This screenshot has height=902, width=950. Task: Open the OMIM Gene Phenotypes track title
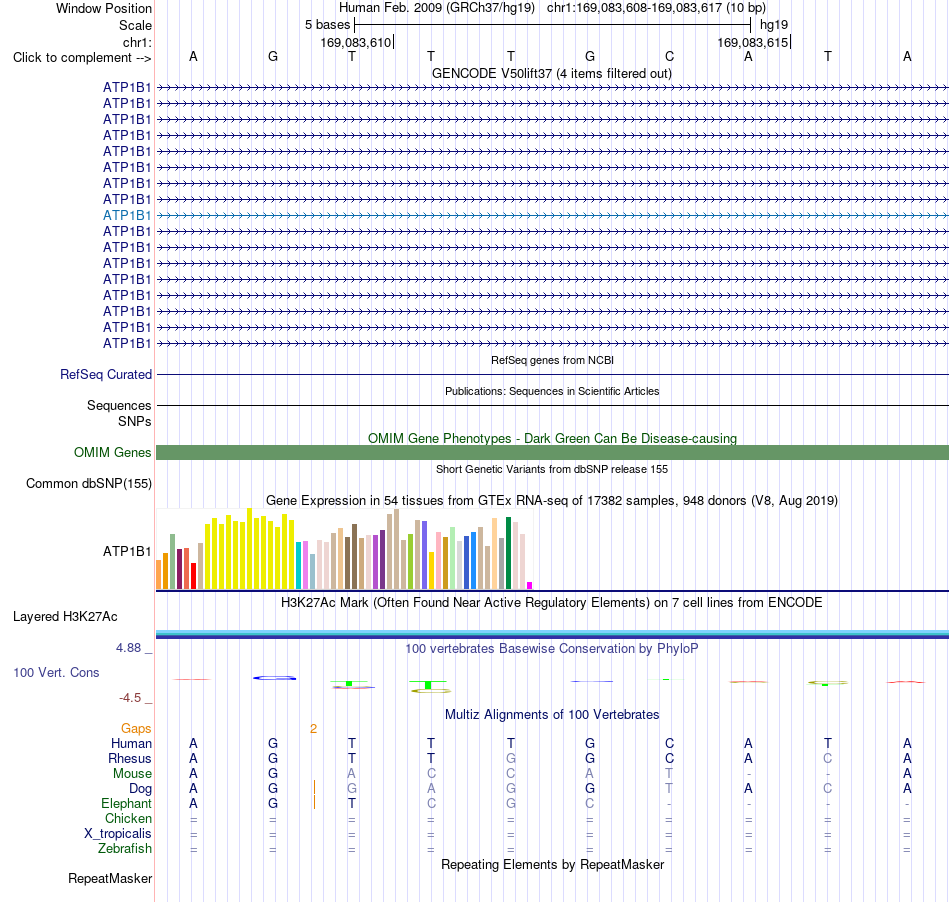tap(552, 438)
